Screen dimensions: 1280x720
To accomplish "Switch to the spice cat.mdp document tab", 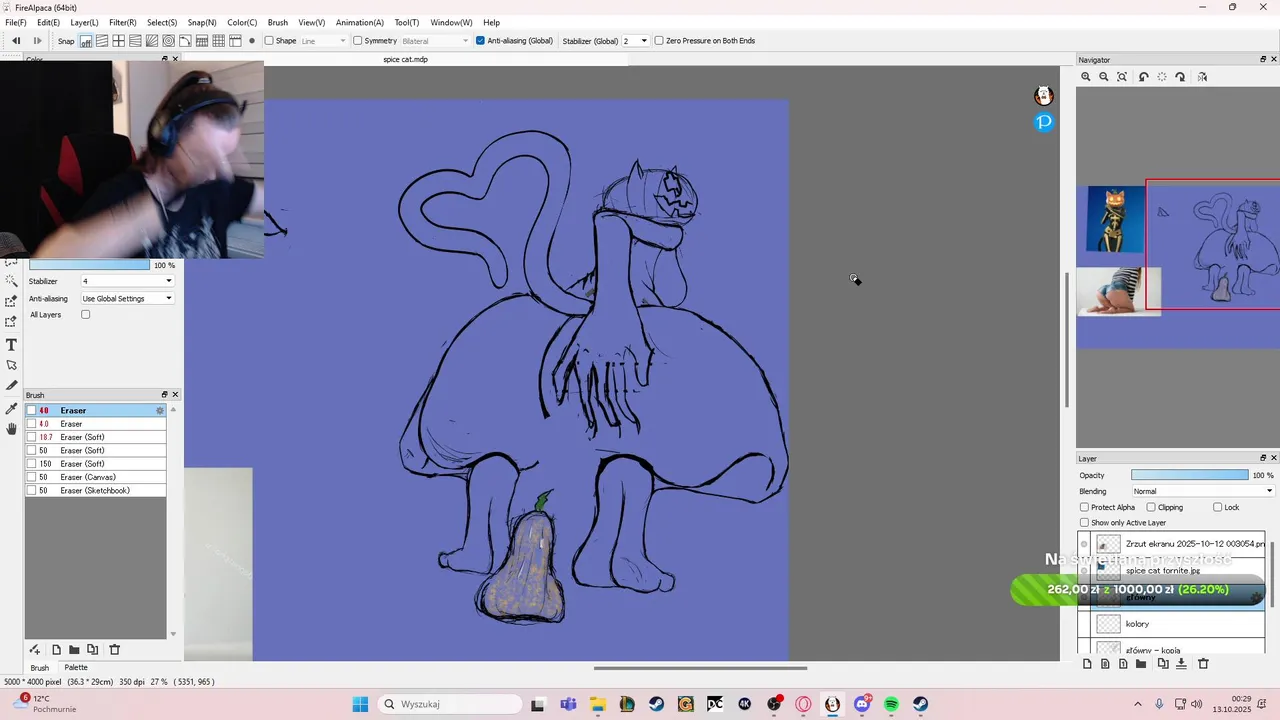I will [x=405, y=60].
